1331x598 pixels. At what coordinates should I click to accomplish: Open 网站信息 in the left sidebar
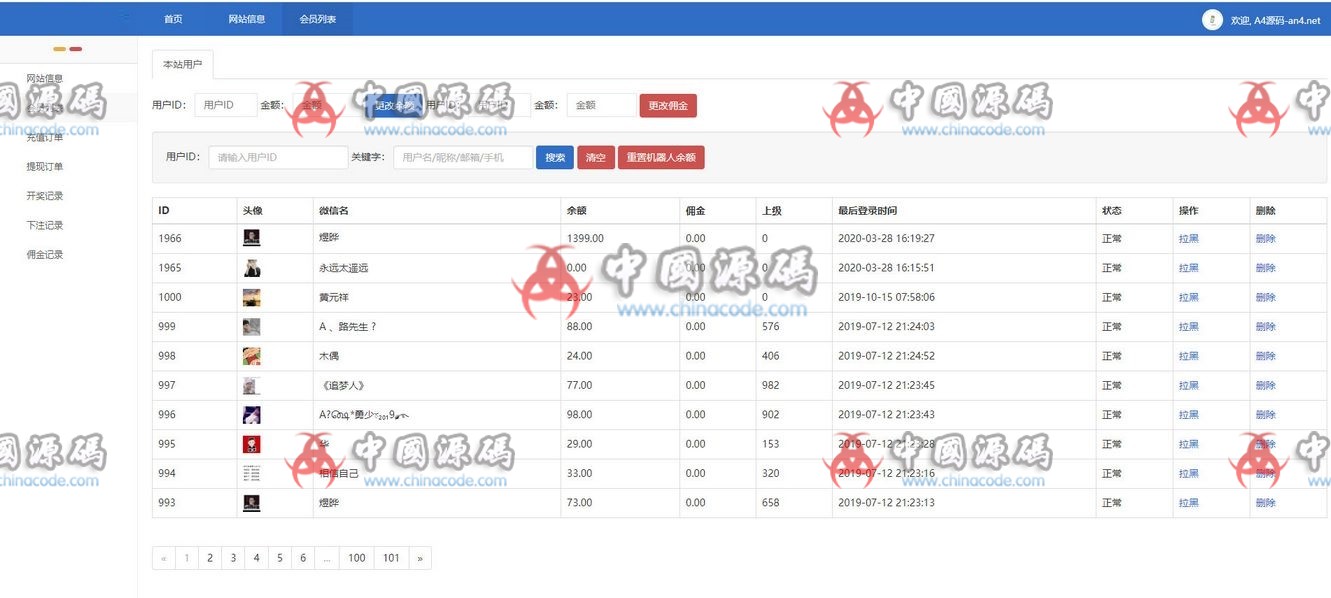point(45,79)
